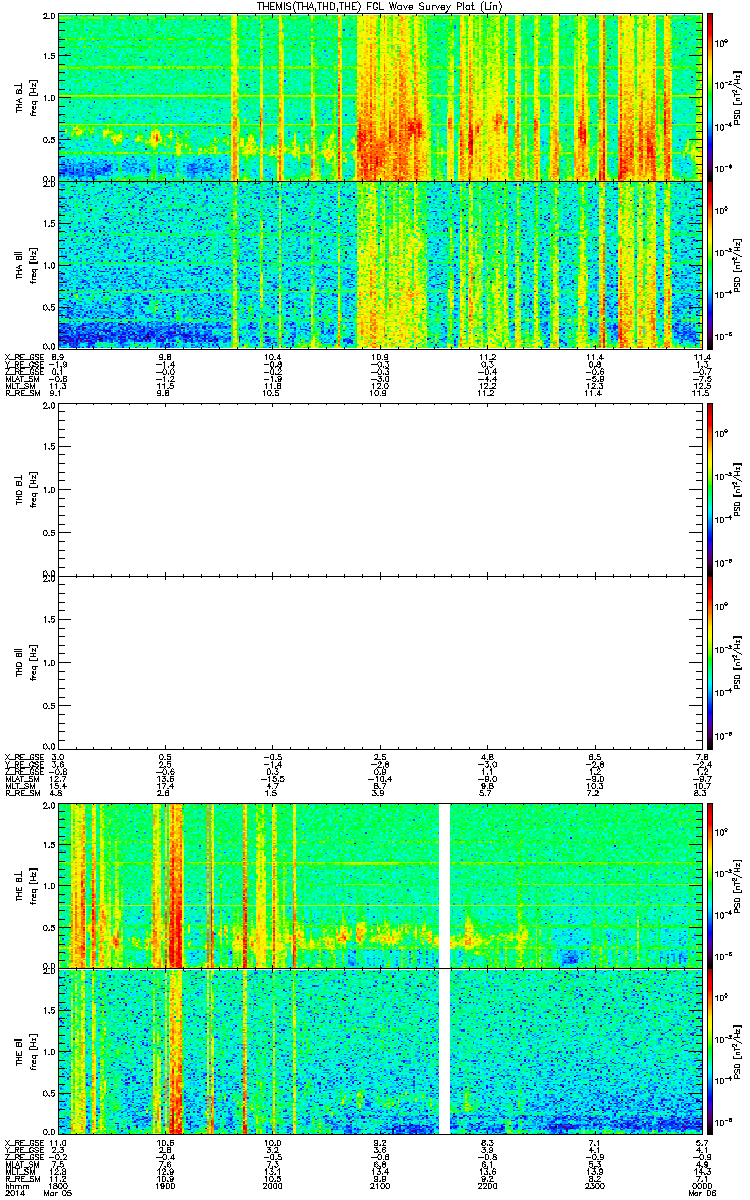Click the MLT_SM row label under THE panels

tap(19, 1170)
